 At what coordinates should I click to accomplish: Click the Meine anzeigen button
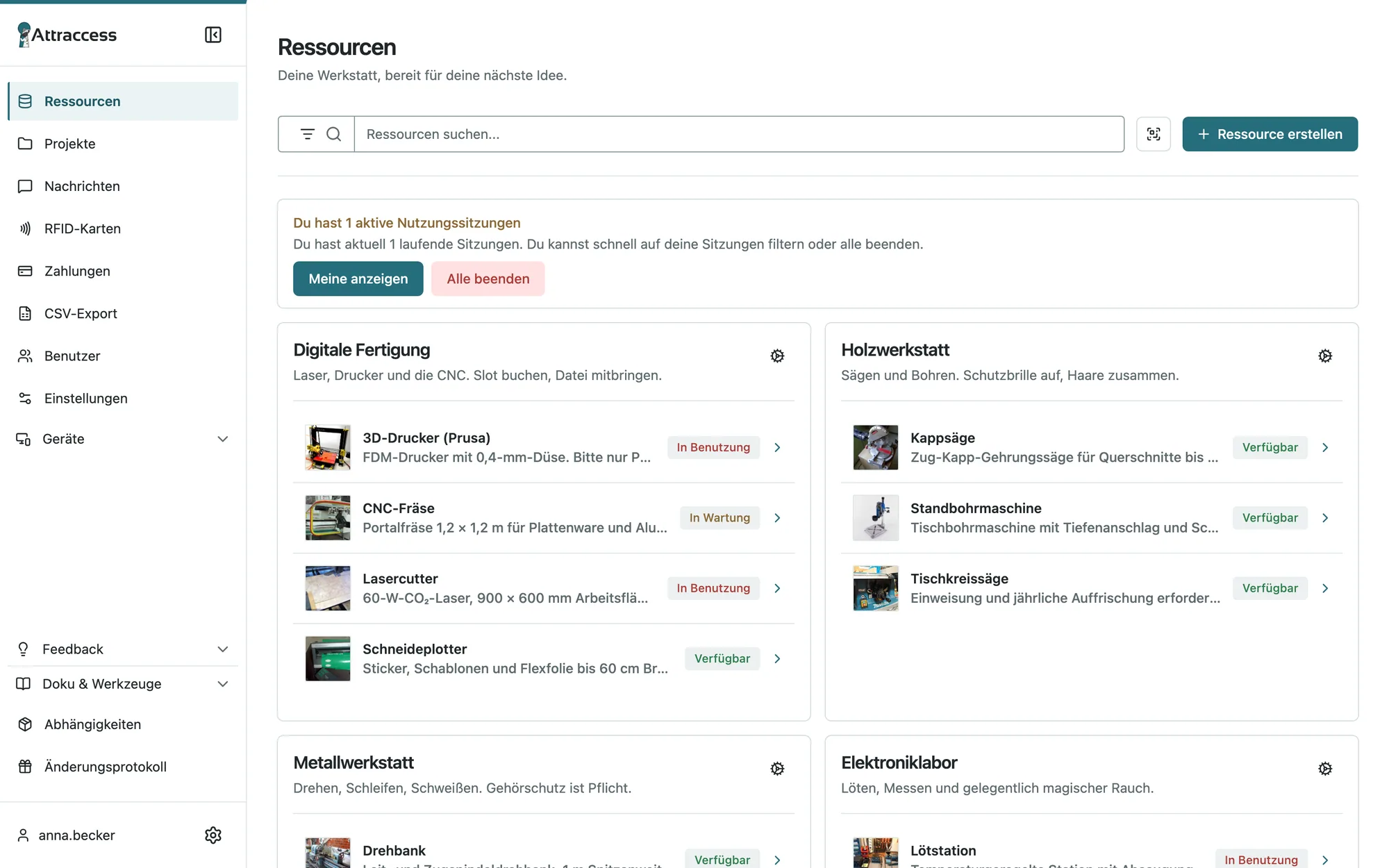[x=358, y=278]
